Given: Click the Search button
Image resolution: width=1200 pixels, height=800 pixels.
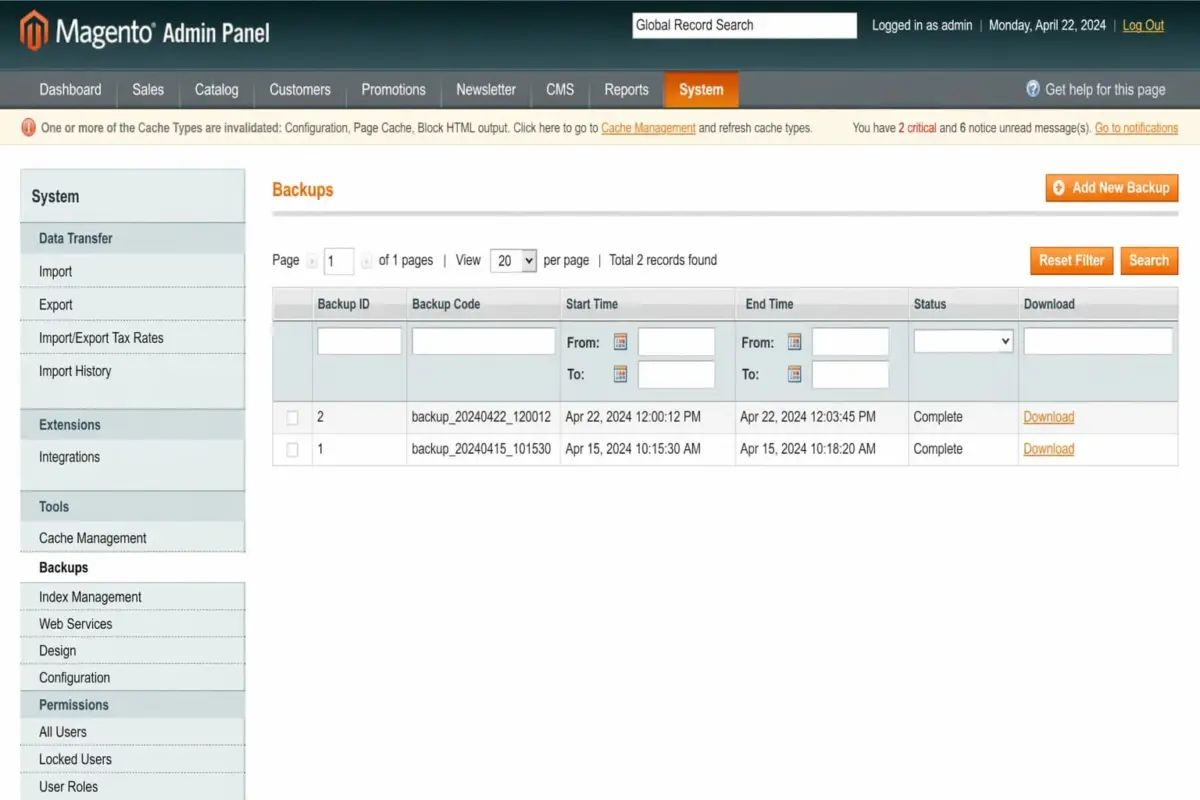Looking at the screenshot, I should tap(1149, 260).
